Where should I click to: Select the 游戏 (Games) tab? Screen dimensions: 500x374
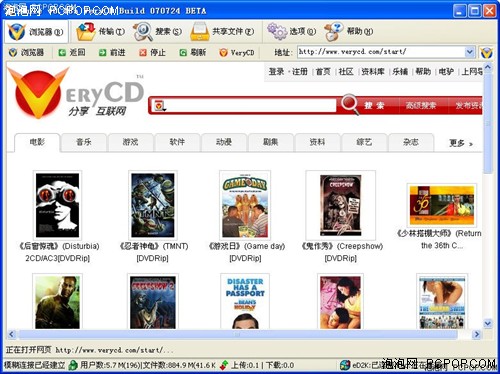130,142
